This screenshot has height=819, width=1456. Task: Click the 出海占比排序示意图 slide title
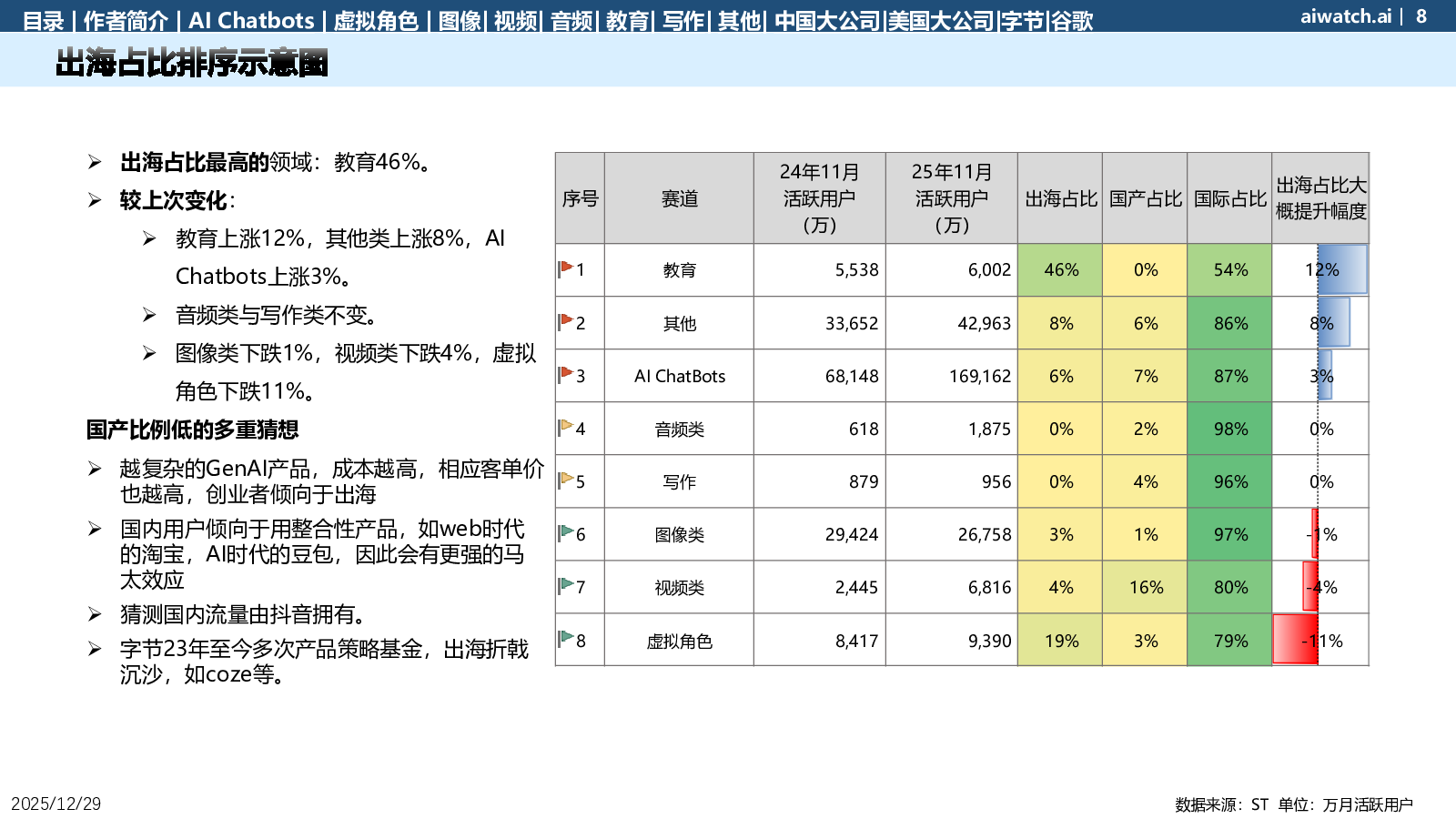(x=191, y=63)
